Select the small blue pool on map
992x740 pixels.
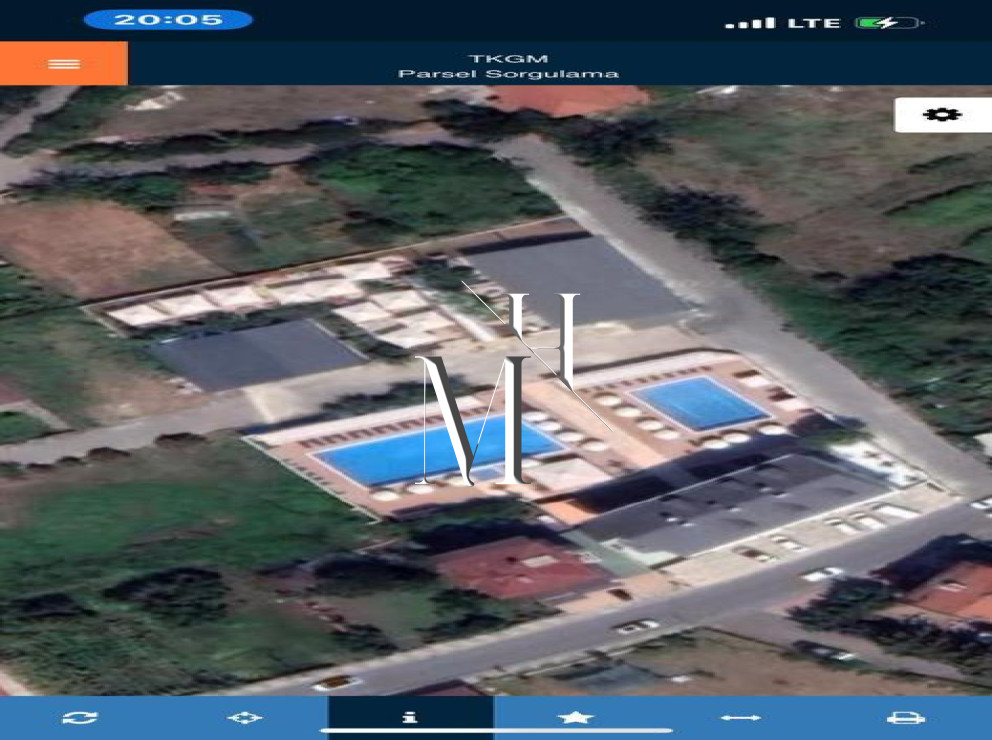coord(699,403)
